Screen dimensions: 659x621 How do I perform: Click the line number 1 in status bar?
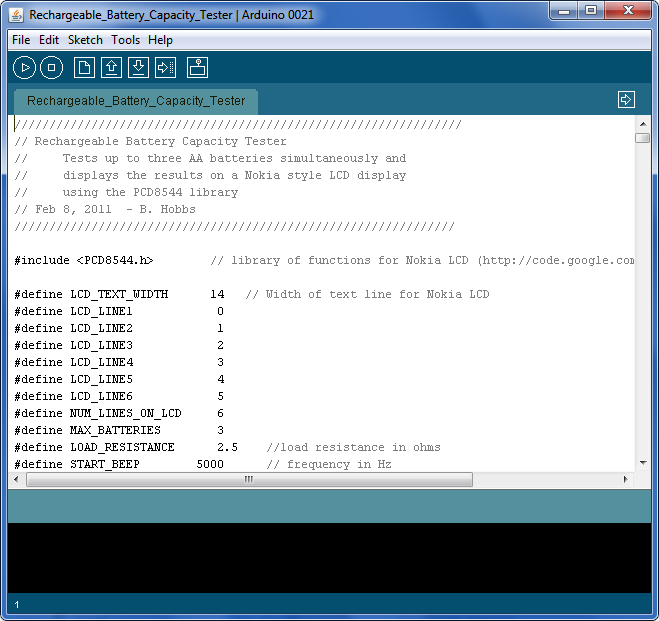tap(17, 605)
